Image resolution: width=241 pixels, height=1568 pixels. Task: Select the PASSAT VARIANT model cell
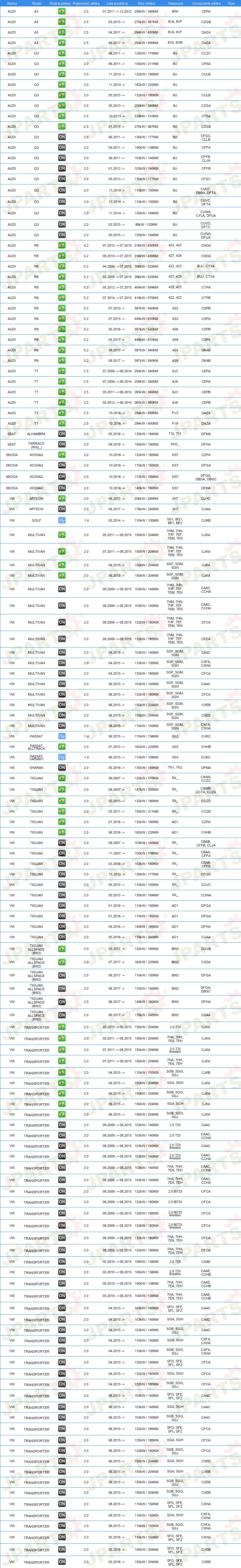[x=36, y=757]
